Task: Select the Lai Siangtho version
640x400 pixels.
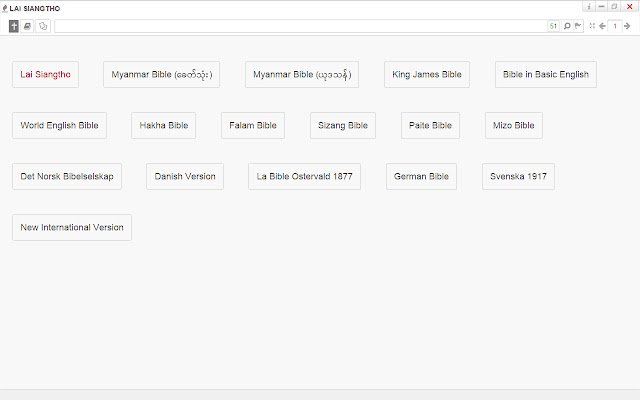Action: (45, 74)
